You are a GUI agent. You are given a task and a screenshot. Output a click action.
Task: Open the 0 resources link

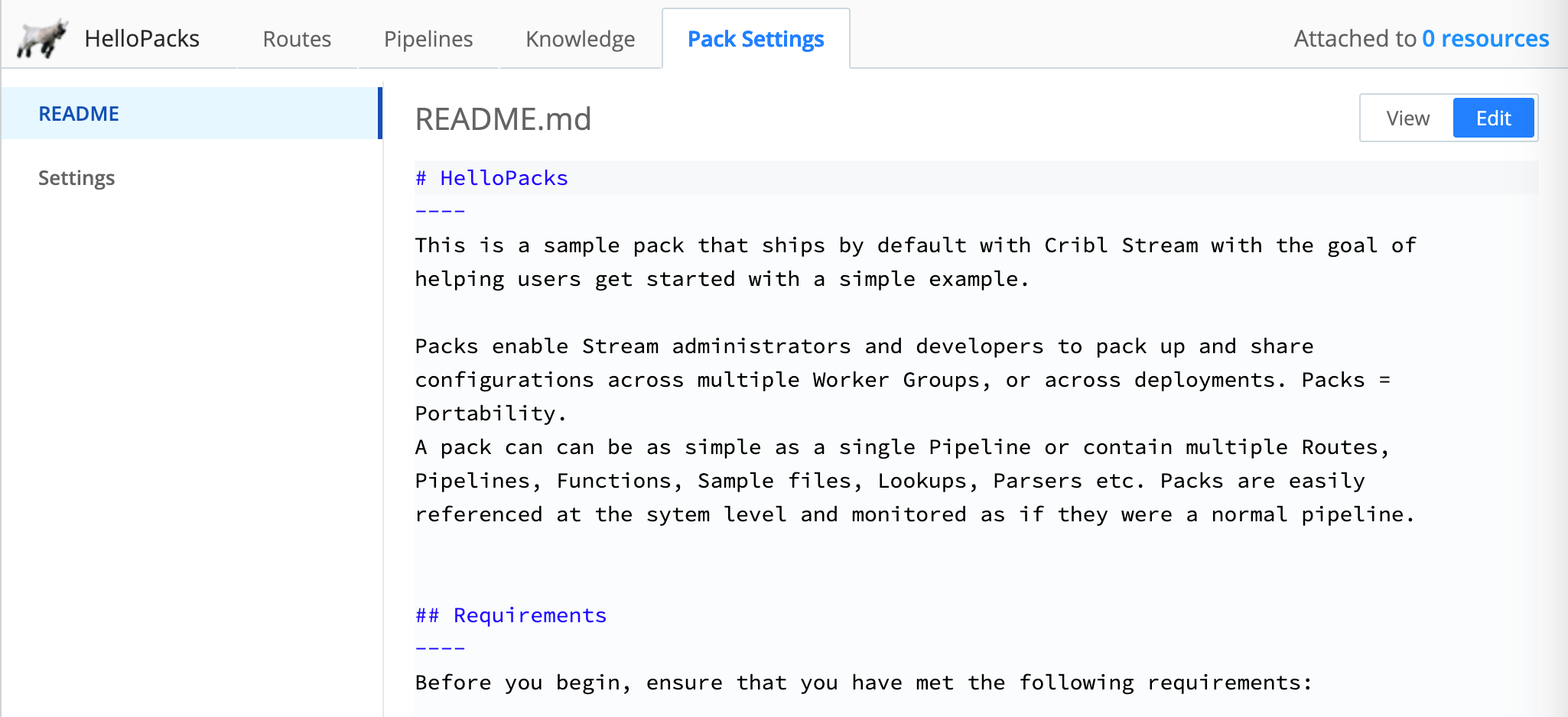(1485, 38)
